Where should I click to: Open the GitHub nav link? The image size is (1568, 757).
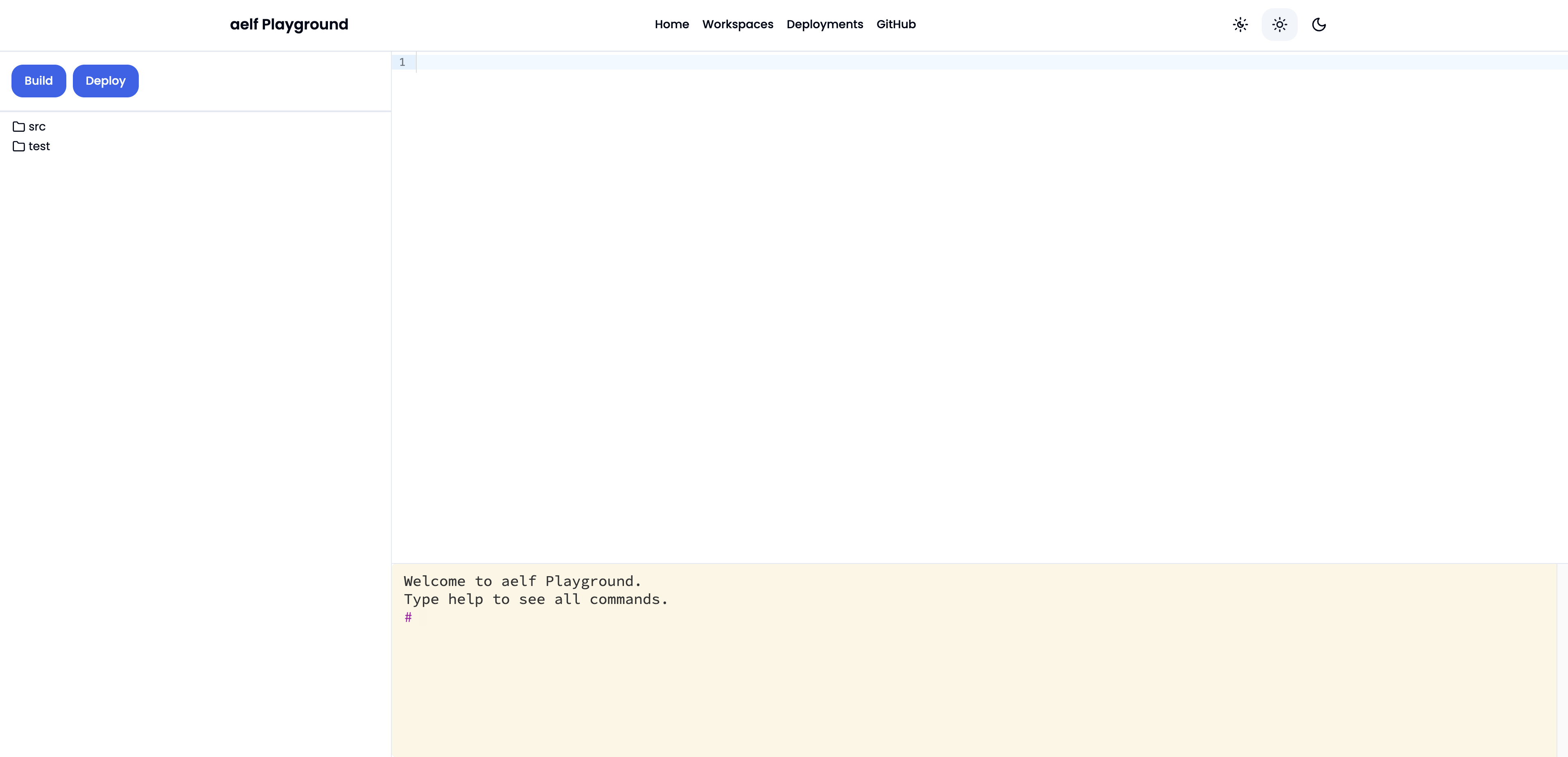896,24
